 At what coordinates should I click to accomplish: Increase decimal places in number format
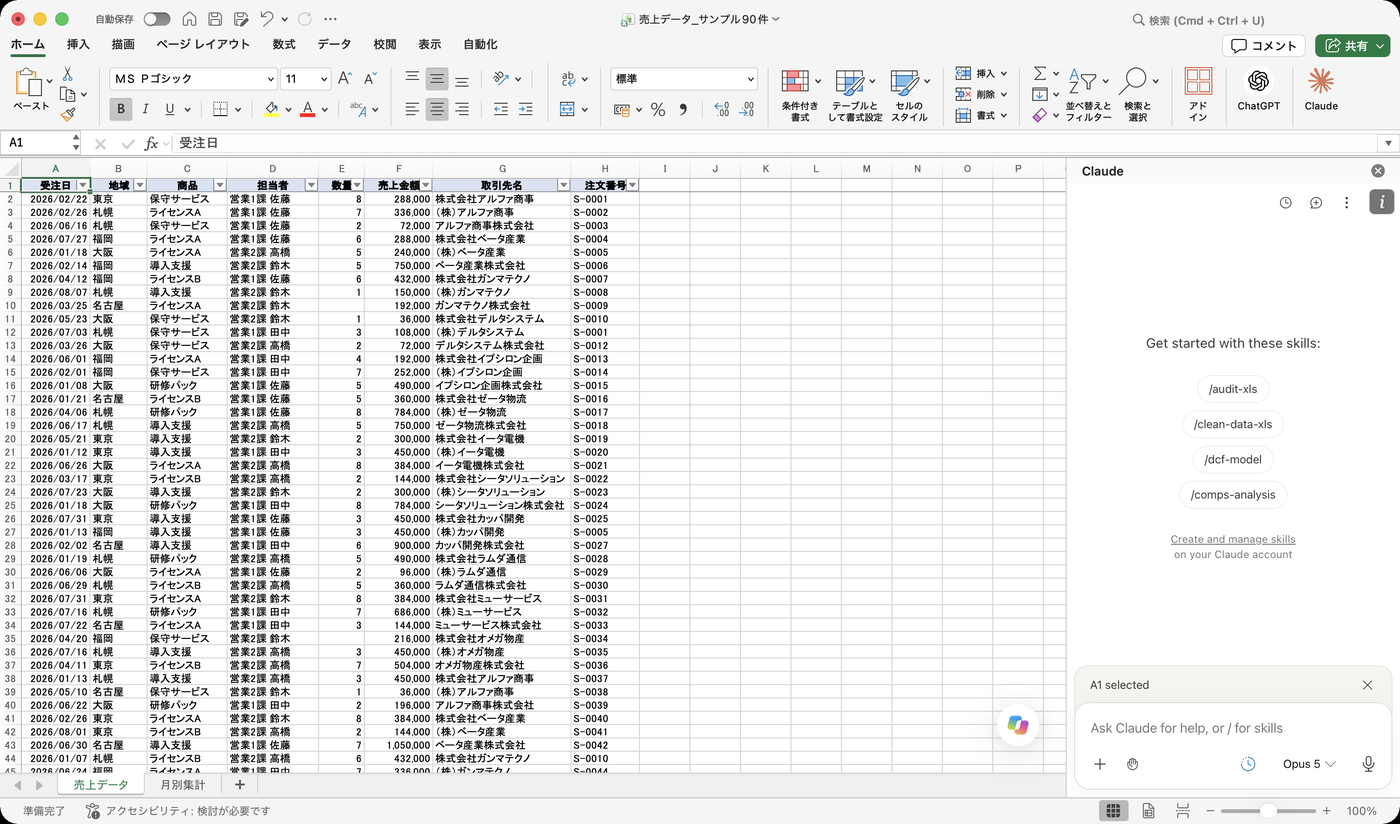pyautogui.click(x=722, y=110)
